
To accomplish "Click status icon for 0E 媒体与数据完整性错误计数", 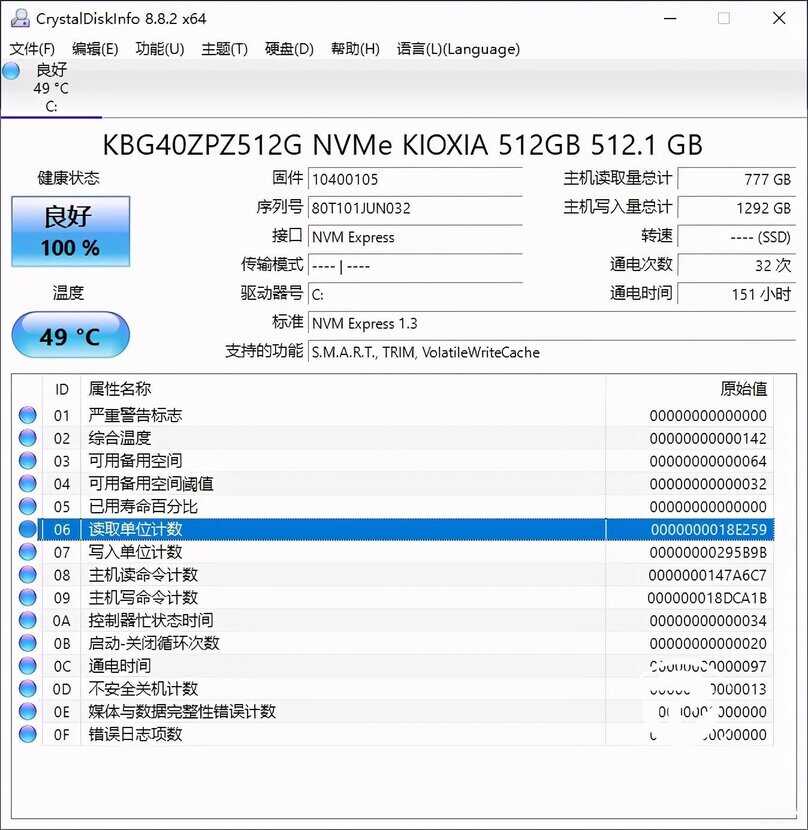I will pyautogui.click(x=28, y=711).
